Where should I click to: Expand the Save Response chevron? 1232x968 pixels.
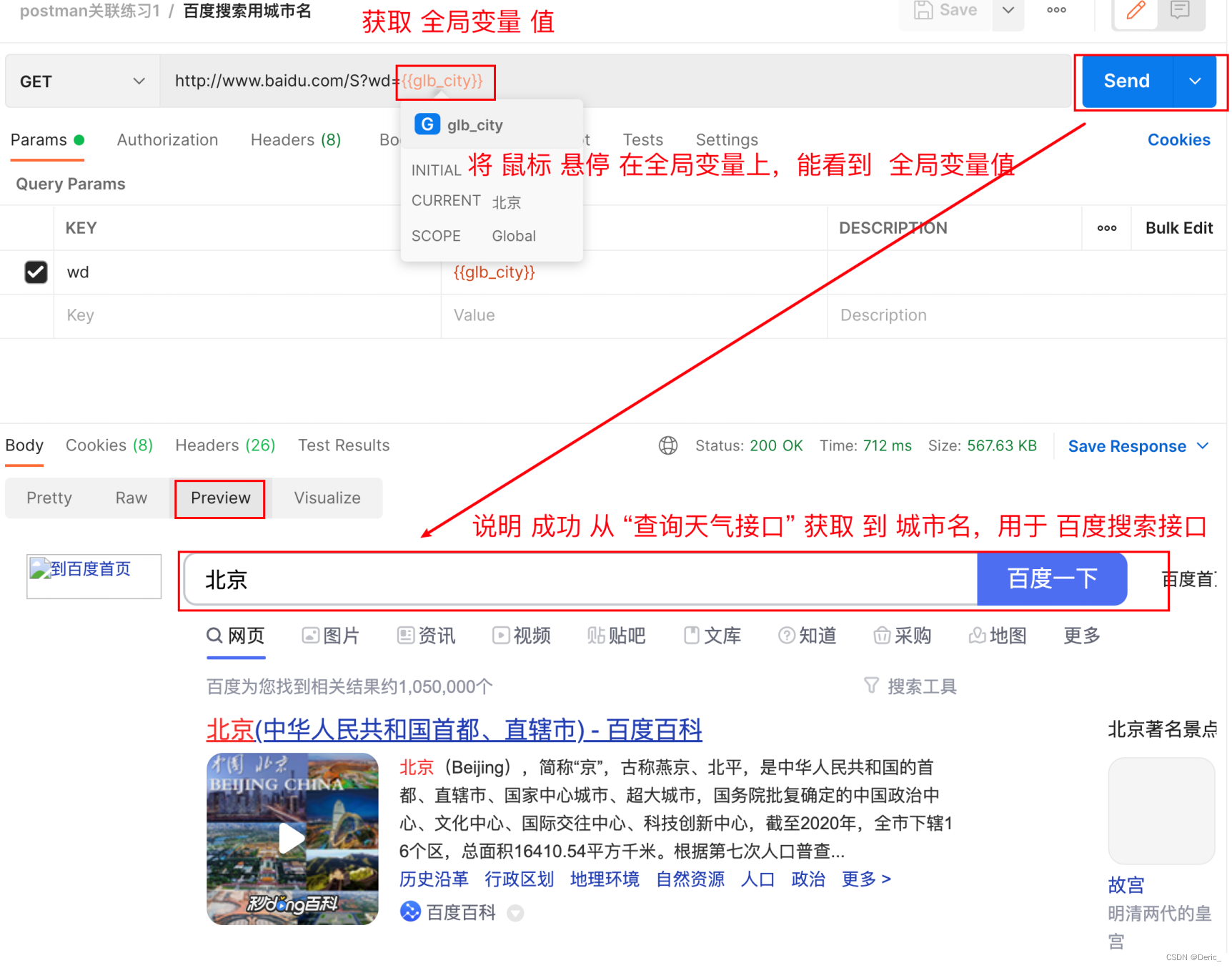(x=1203, y=446)
